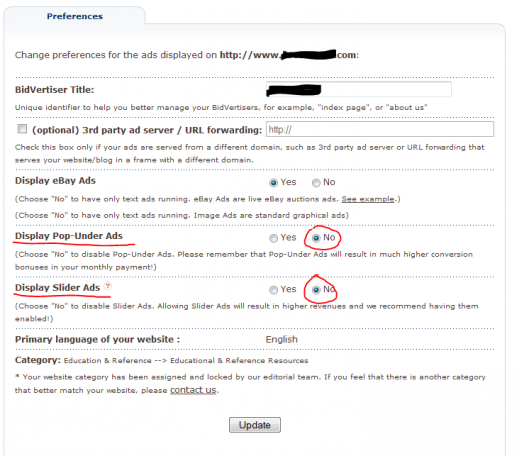Enable the 3rd party ad server checkbox
Viewport: 524px width, 456px height.
[x=22, y=129]
